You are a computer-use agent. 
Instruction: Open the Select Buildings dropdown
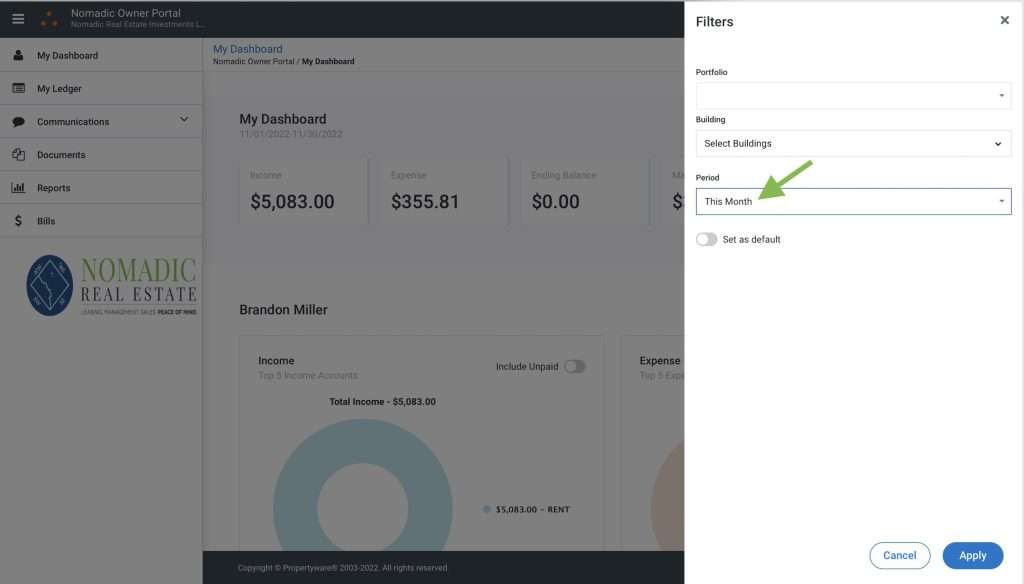tap(853, 144)
